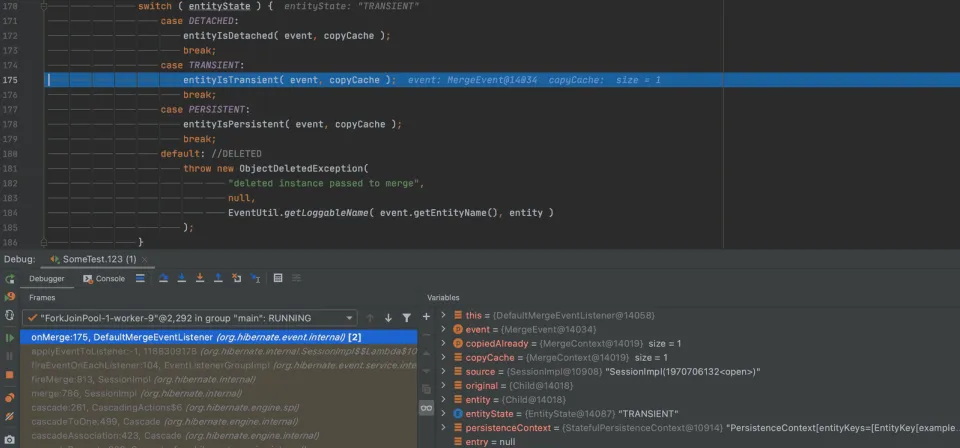Expand the 'entityState' variable node

[443, 414]
